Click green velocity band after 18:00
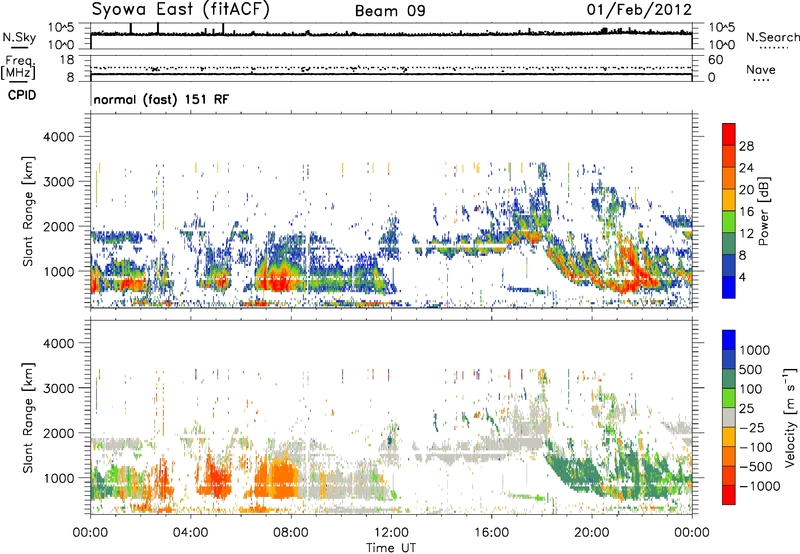Screen dimensions: 800x554 pos(571,469)
